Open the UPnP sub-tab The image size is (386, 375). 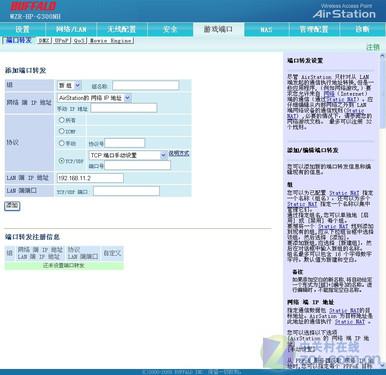(62, 41)
